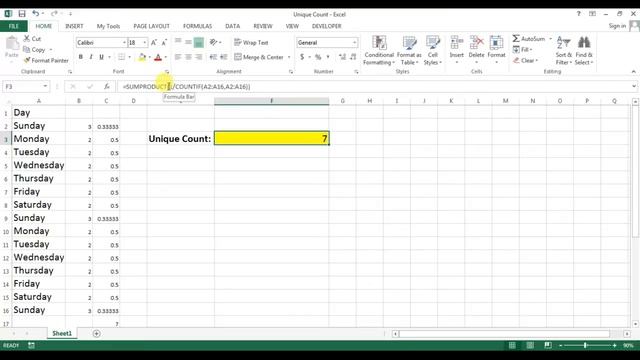Open the Font dialog launcher
Viewport: 640px width, 360px height.
coord(167,72)
